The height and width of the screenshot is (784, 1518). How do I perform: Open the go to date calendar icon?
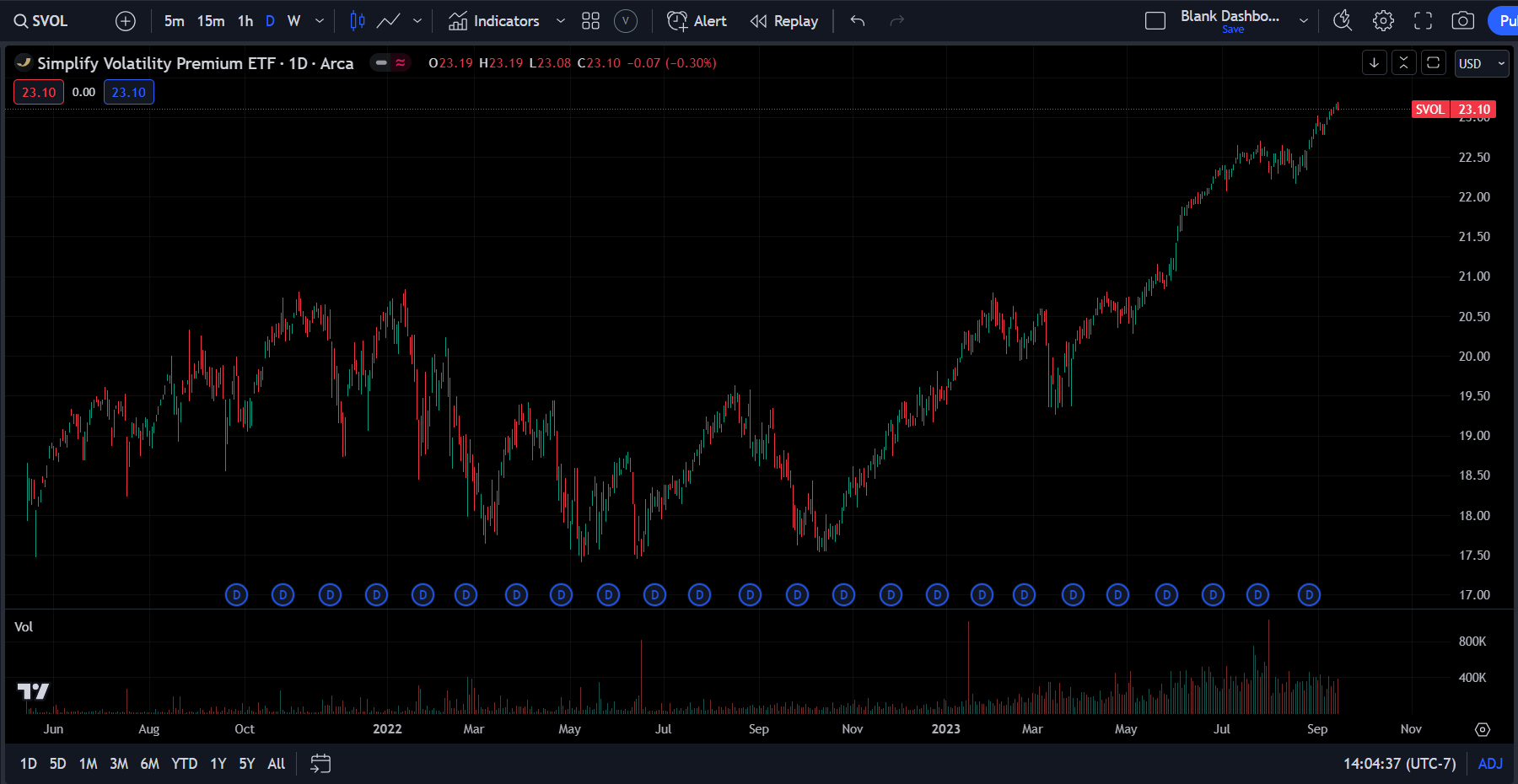tap(320, 764)
